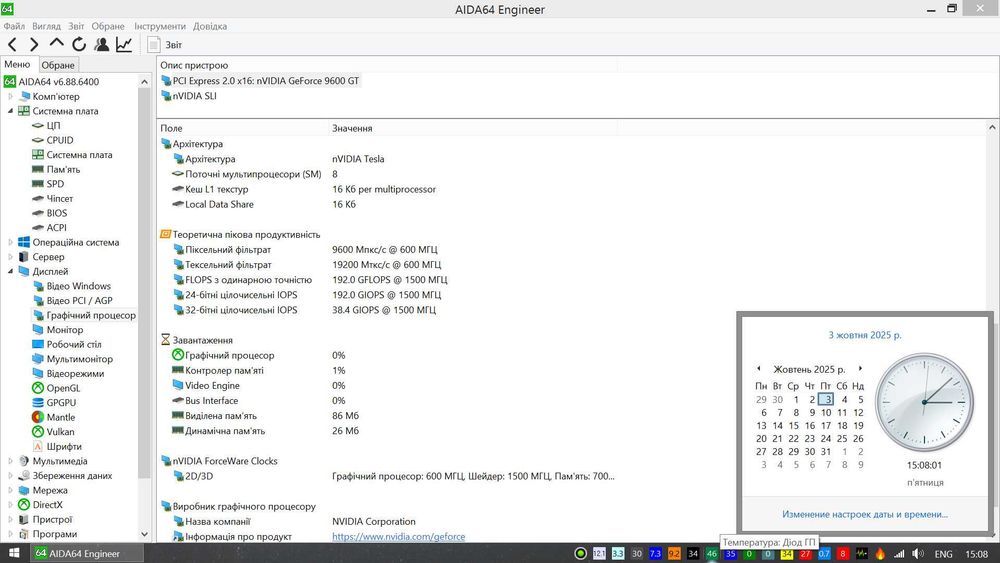Open Мультимонітор tree item
The height and width of the screenshot is (563, 1000).
tap(79, 359)
